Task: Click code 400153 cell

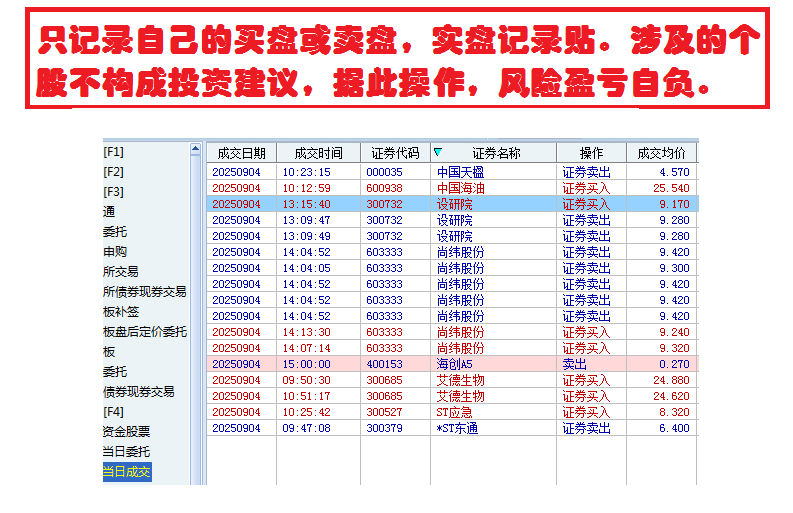Action: (x=384, y=364)
